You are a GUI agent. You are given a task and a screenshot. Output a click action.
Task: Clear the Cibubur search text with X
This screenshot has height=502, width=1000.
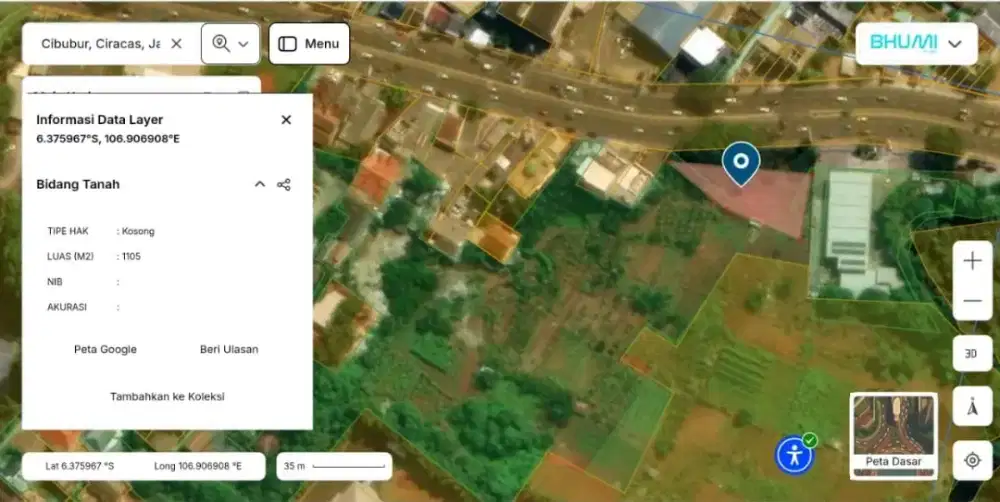pyautogui.click(x=176, y=44)
